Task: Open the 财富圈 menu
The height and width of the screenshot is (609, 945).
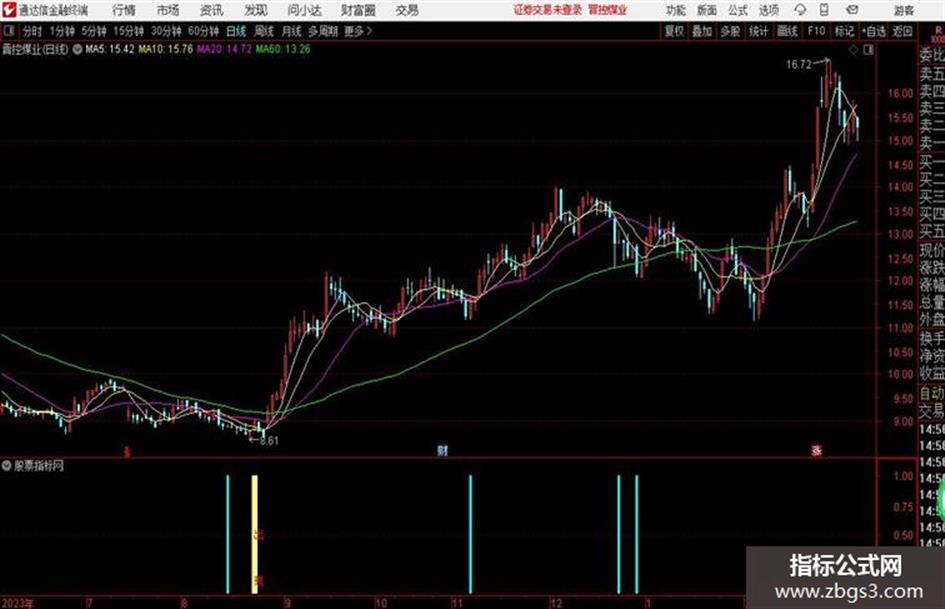Action: (358, 10)
